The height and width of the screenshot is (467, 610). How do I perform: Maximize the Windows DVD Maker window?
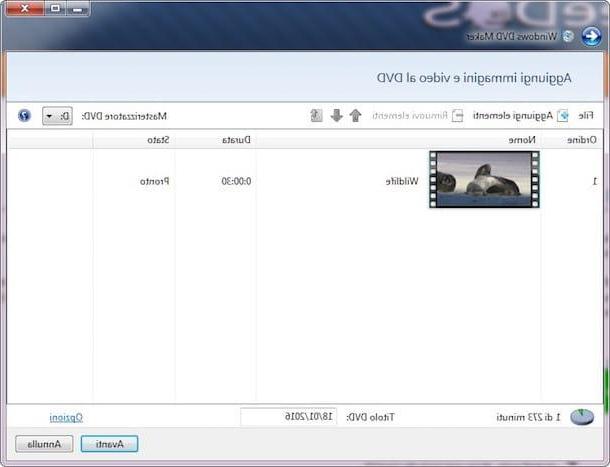click(55, 8)
